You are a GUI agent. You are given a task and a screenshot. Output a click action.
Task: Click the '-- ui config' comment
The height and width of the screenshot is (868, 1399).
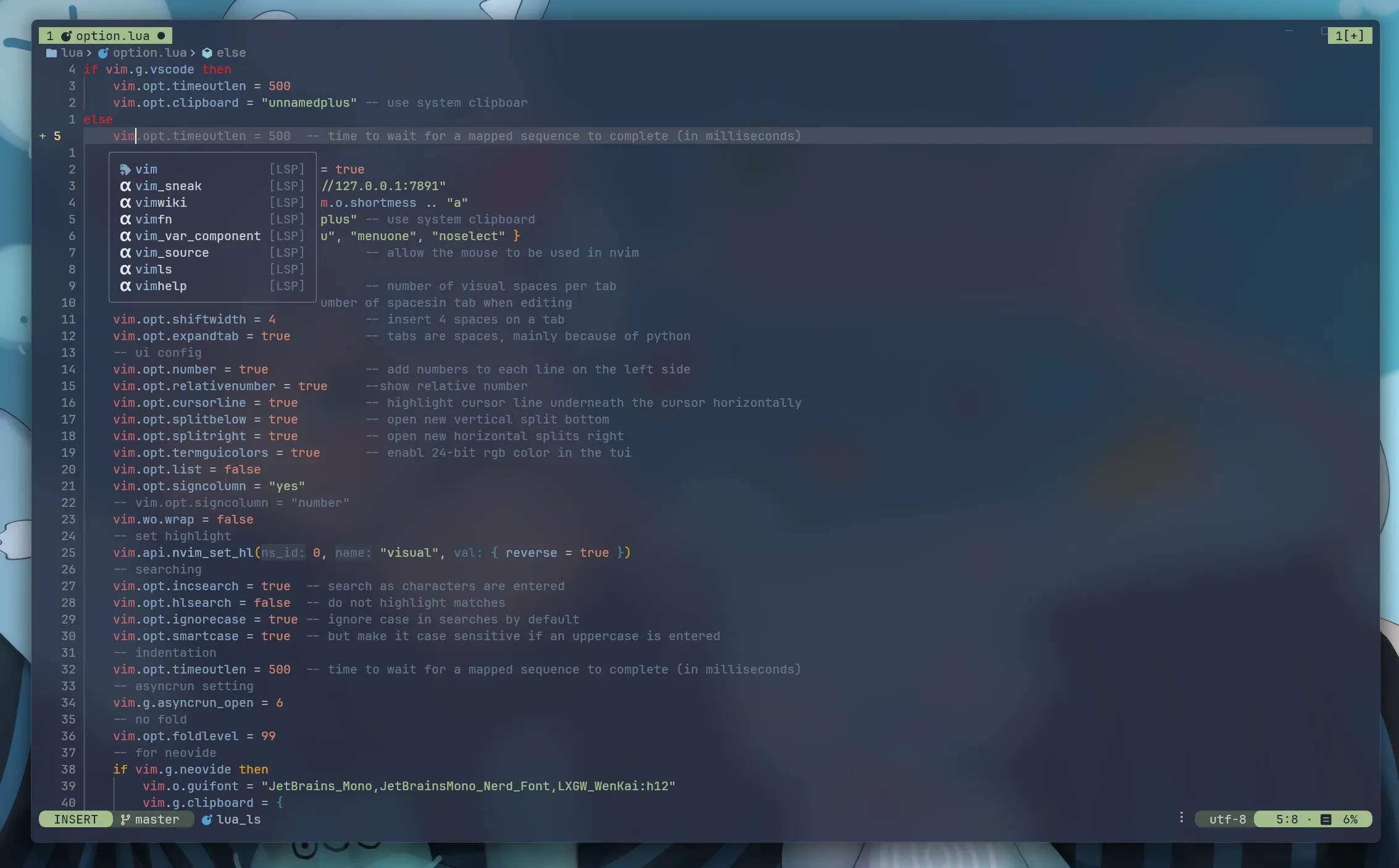point(157,353)
